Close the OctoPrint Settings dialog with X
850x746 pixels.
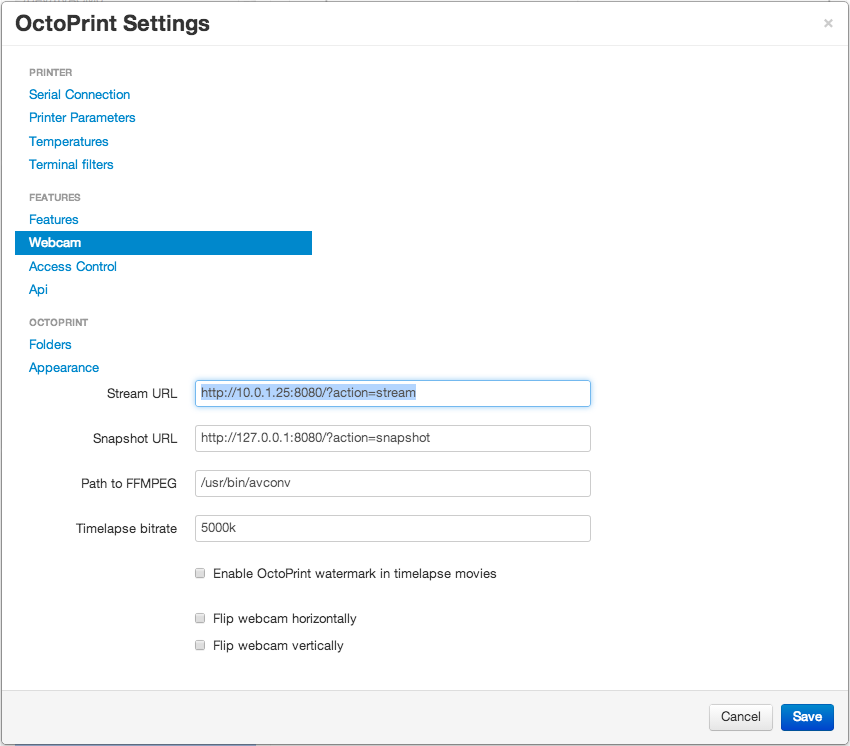point(828,23)
